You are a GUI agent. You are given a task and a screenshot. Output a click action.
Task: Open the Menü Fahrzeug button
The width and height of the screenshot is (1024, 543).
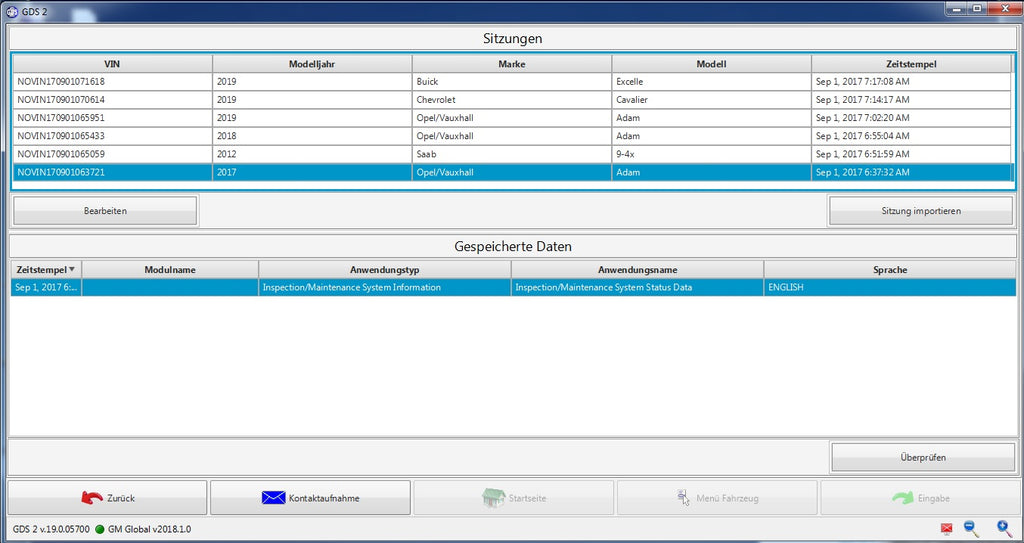click(x=717, y=498)
